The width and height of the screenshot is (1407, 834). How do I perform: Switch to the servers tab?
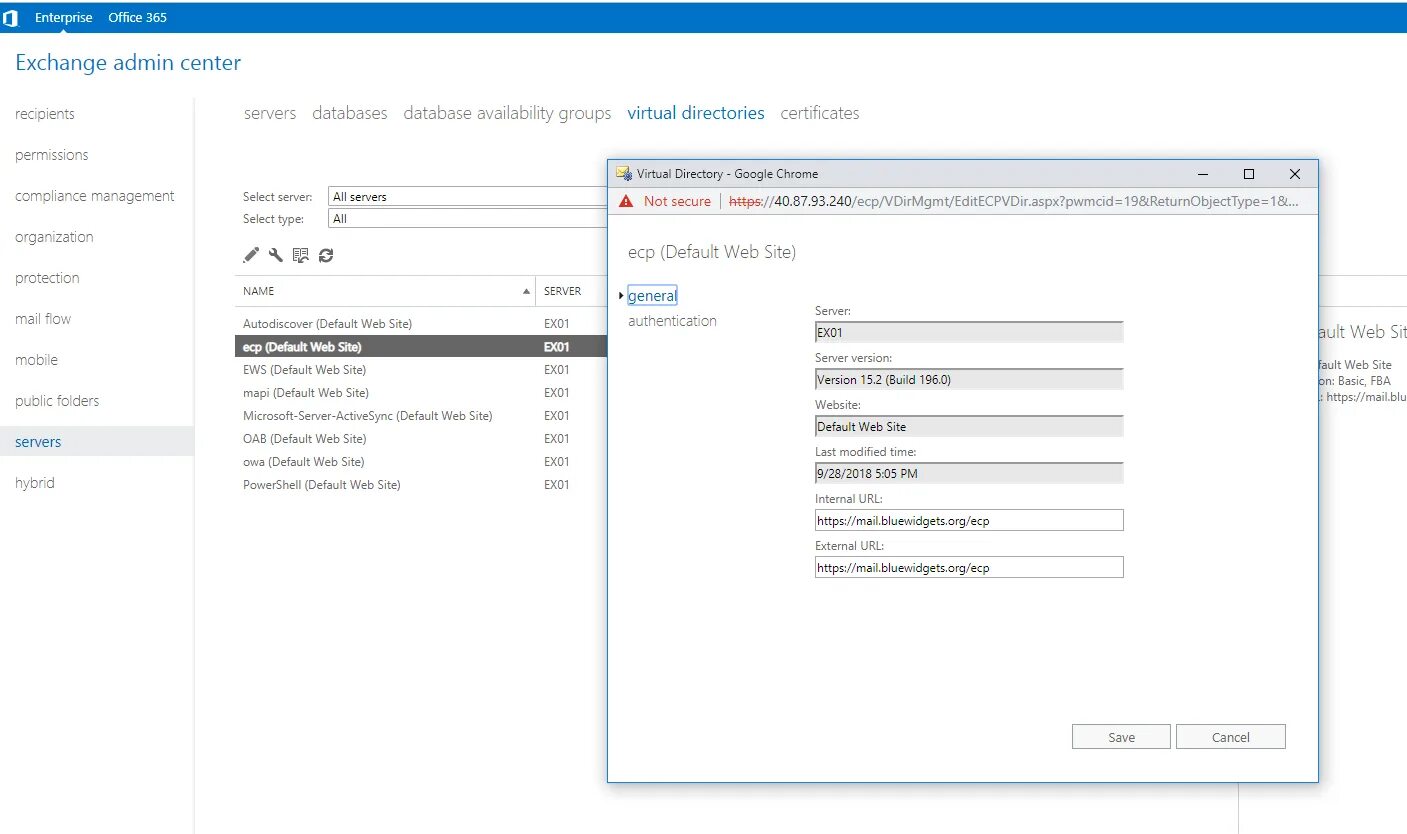270,113
